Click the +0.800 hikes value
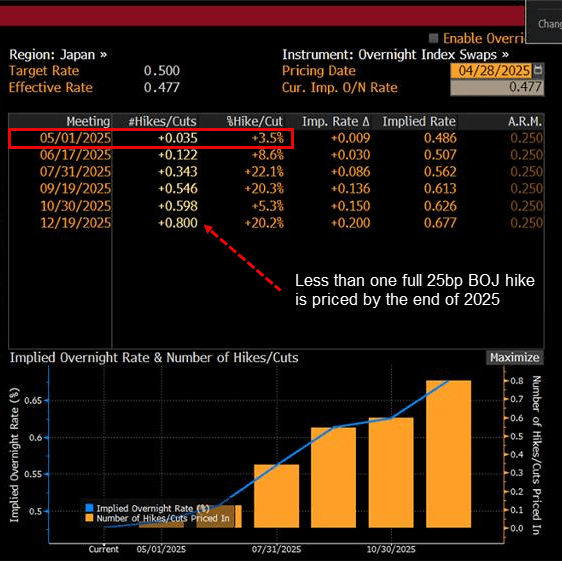Image resolution: width=562 pixels, height=561 pixels. point(178,223)
